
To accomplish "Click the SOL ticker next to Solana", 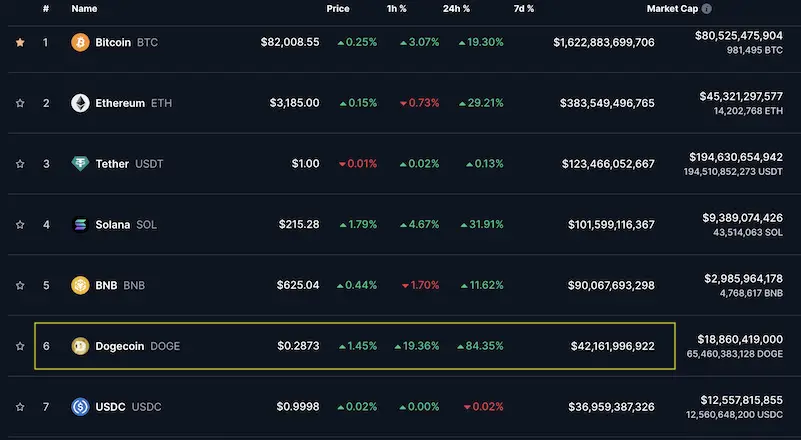I will 147,225.
